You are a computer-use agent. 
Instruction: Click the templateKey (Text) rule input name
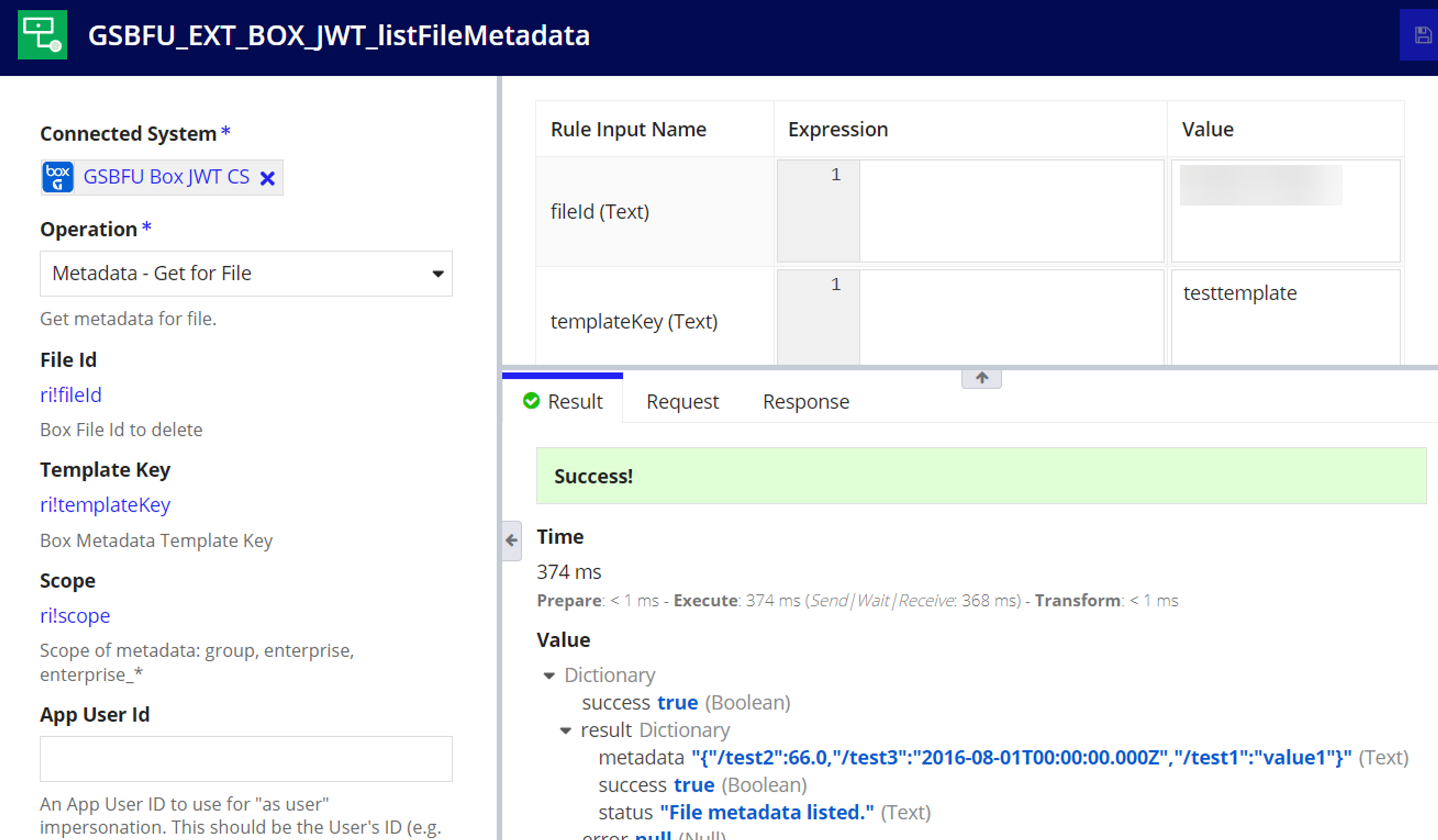634,322
